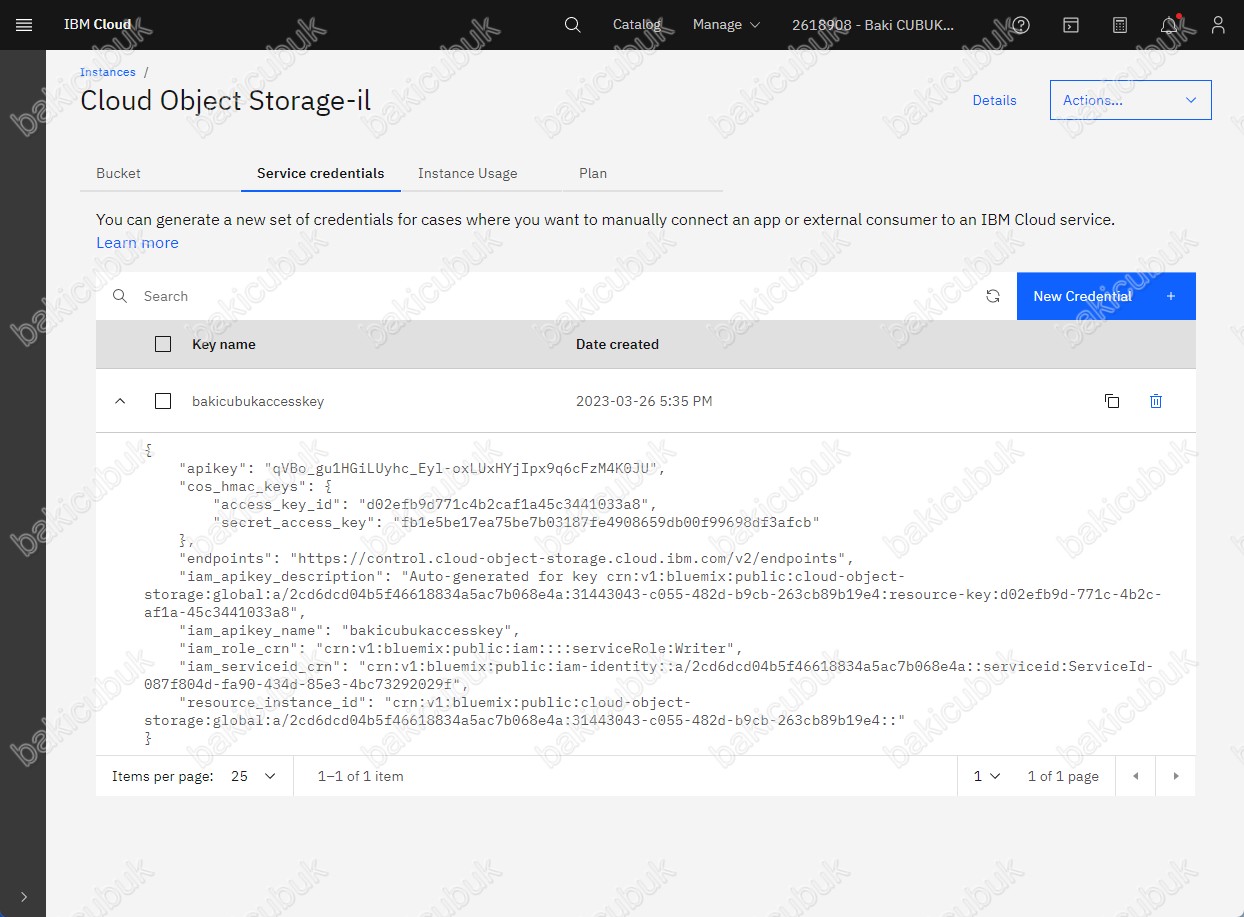Open the Actions dropdown
The width and height of the screenshot is (1244, 917).
tap(1130, 100)
